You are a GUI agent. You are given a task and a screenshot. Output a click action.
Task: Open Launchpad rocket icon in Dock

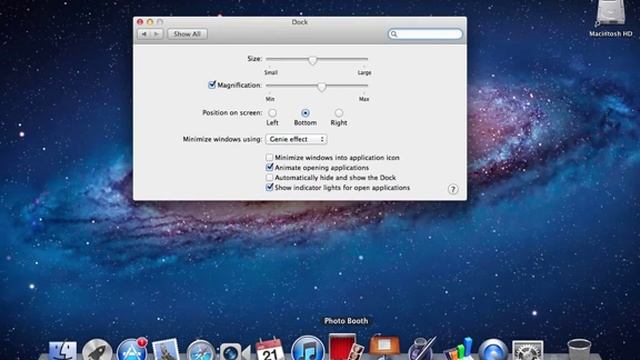click(97, 350)
